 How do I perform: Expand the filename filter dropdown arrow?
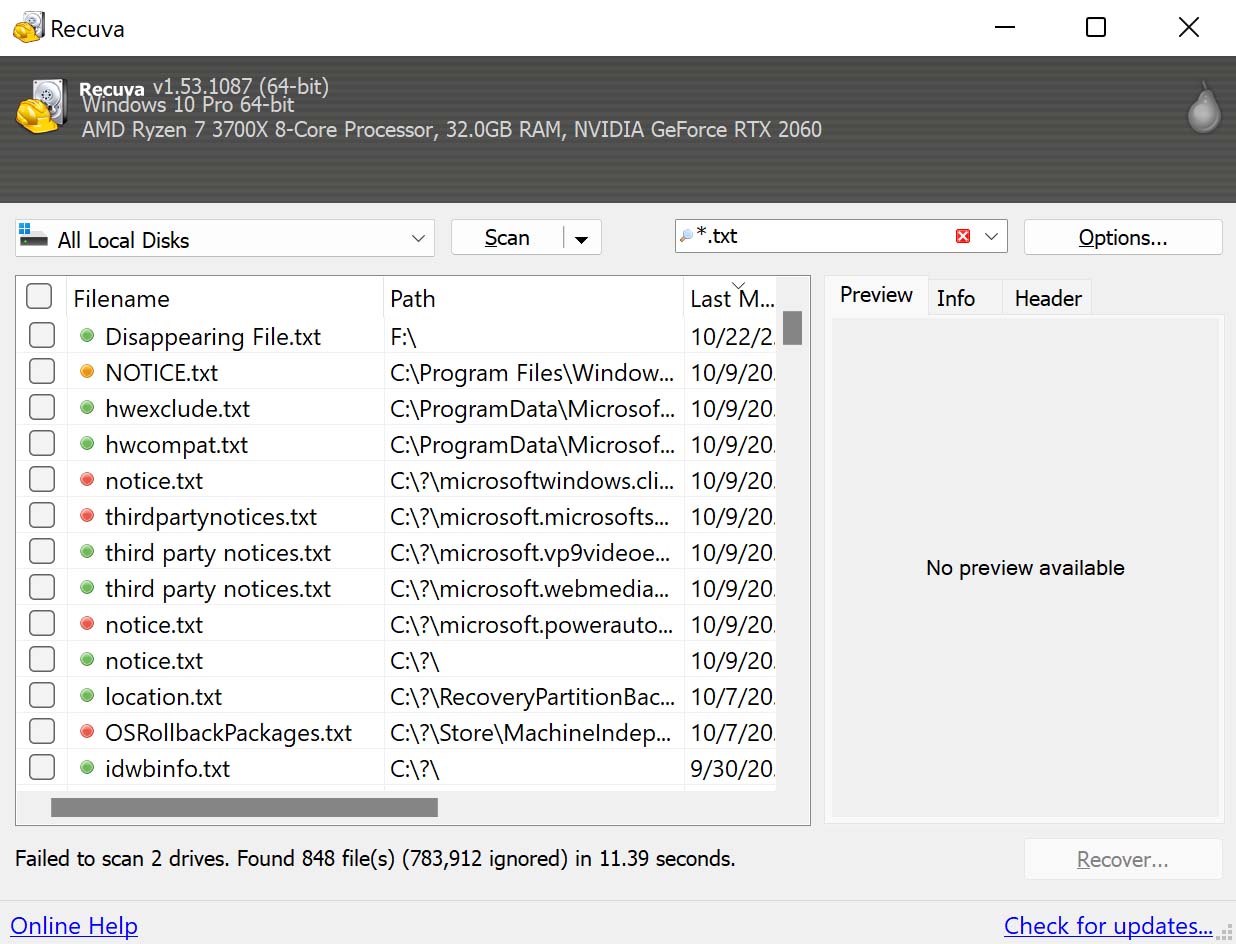991,237
